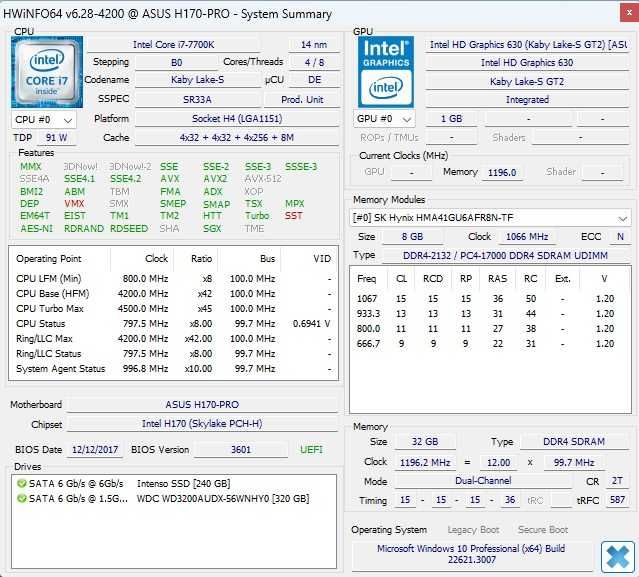639x577 pixels.
Task: Click the Intel HD Graphics 630 (Kaby Lake-S GT2) field
Action: tap(527, 44)
